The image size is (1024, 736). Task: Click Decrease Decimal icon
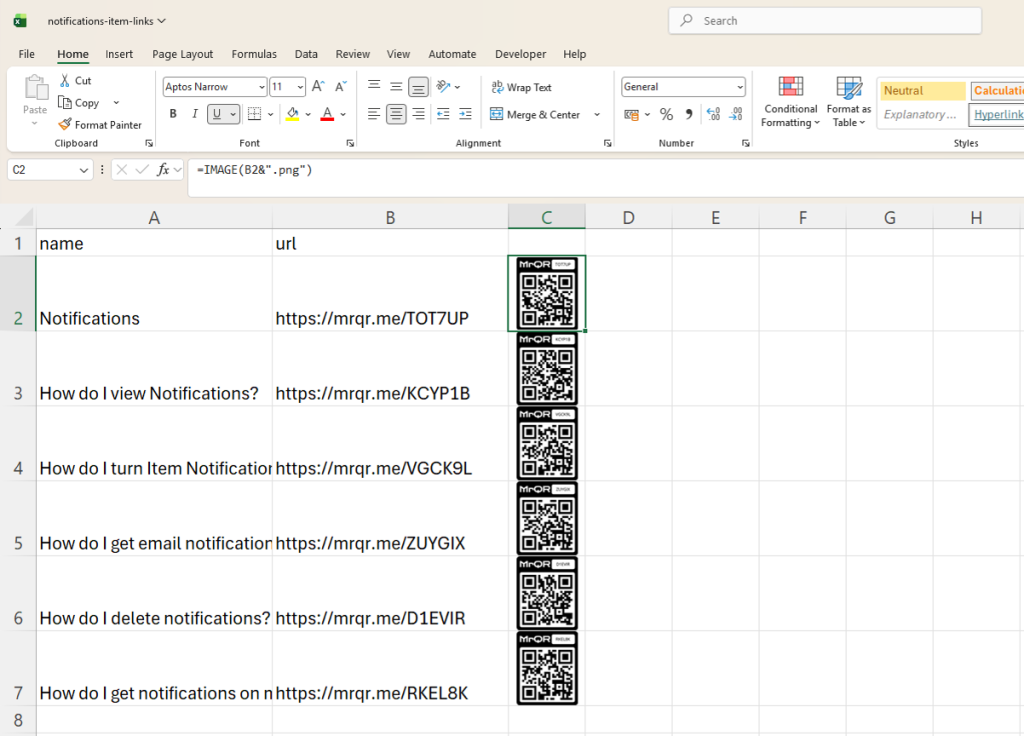(736, 115)
